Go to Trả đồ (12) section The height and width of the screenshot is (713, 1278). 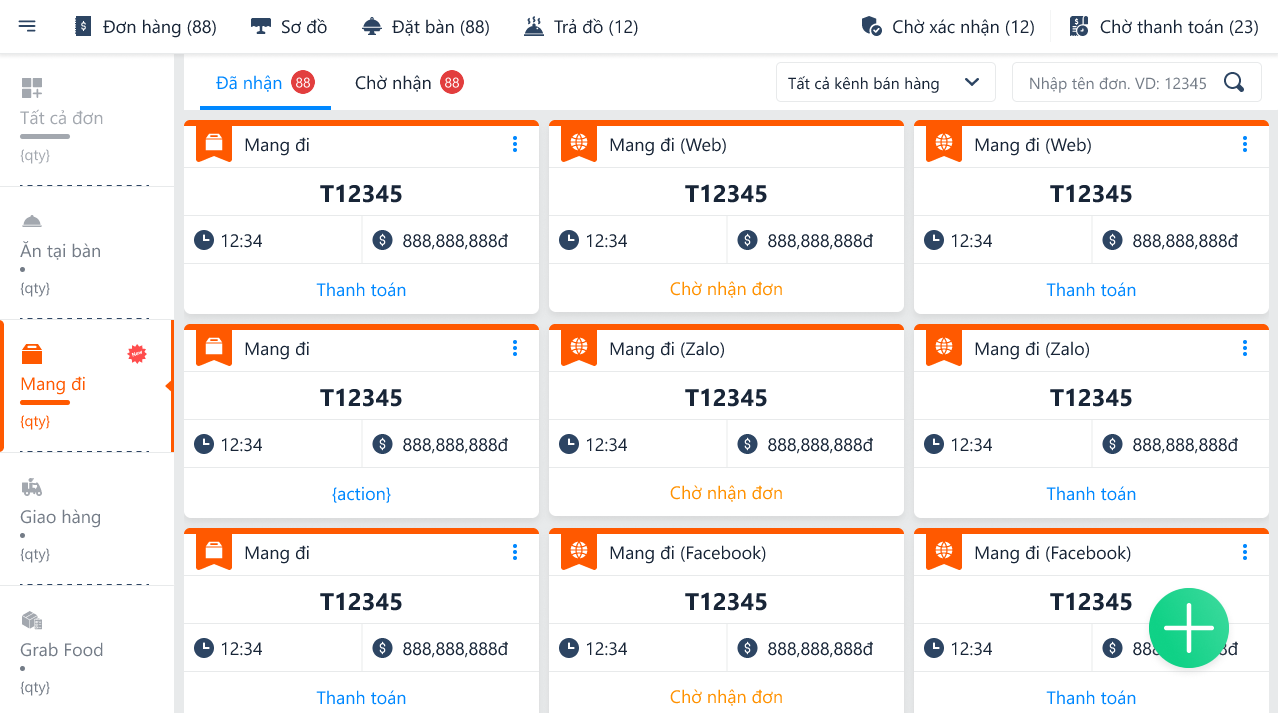[x=581, y=27]
